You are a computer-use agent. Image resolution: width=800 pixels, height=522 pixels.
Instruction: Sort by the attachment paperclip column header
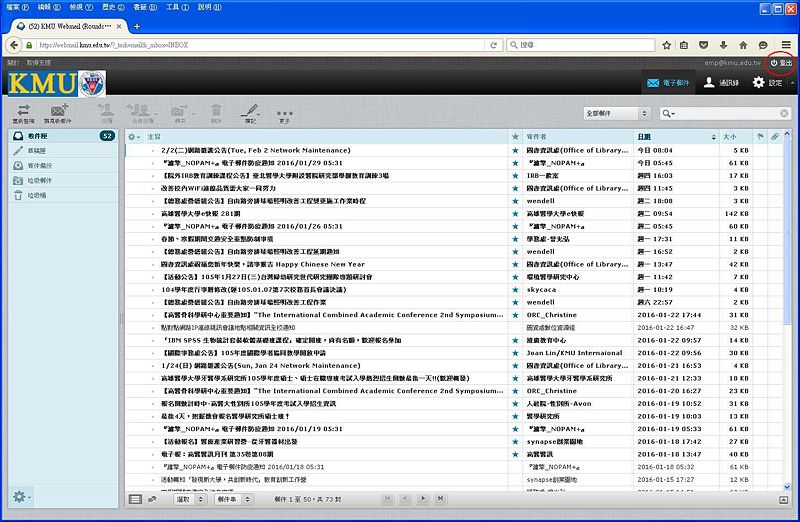[774, 136]
